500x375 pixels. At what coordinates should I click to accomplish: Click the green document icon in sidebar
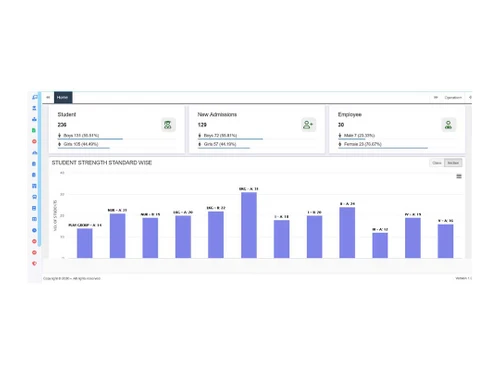tap(34, 130)
